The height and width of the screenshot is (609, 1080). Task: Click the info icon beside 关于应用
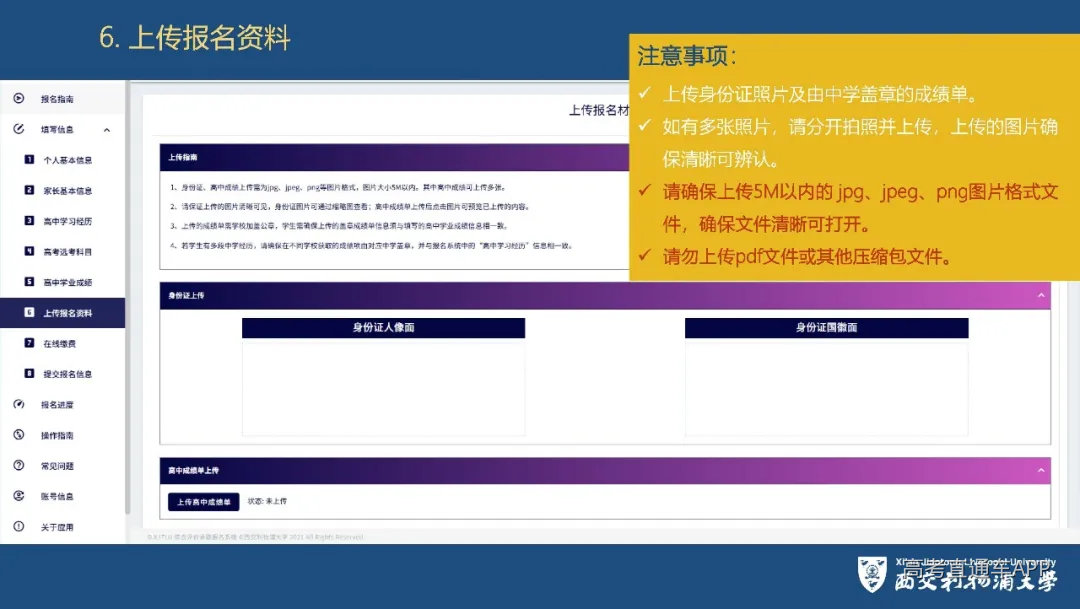19,526
